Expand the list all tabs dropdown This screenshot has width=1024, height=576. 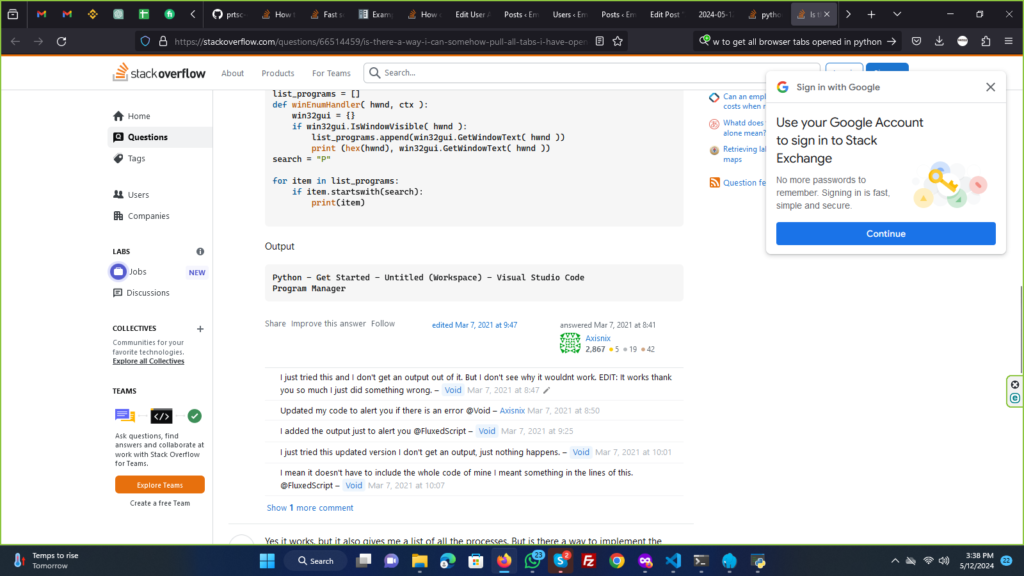tap(896, 15)
